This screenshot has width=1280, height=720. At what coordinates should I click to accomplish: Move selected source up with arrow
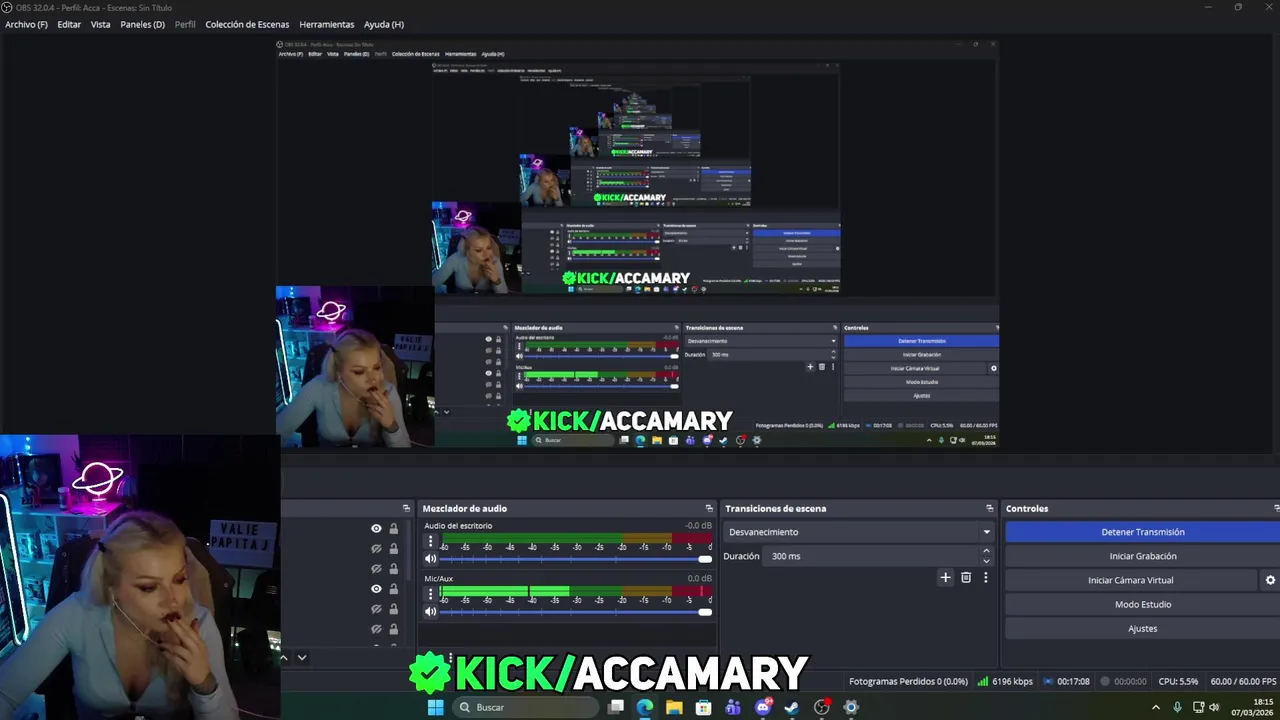pos(284,657)
